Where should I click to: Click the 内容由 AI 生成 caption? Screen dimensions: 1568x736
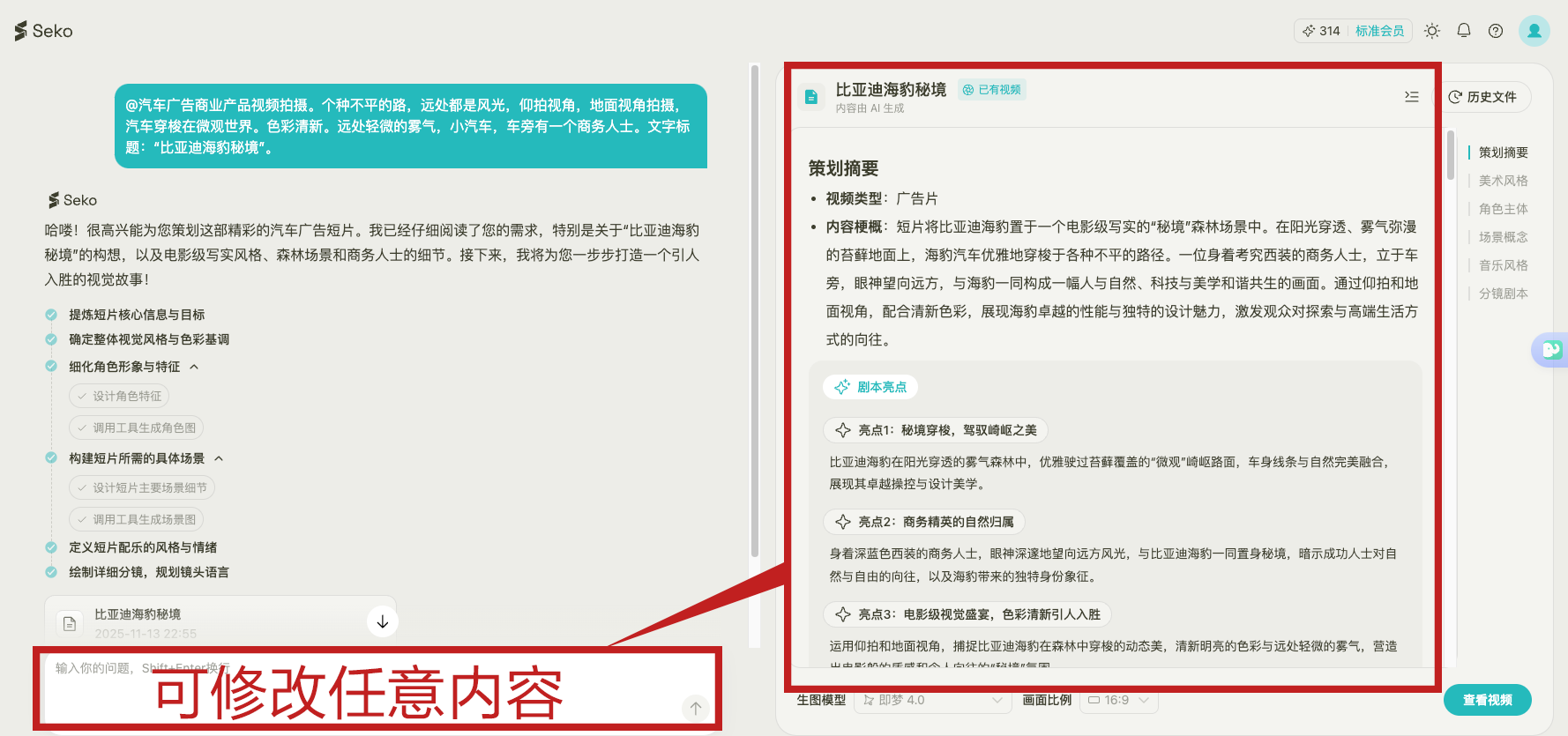[870, 108]
